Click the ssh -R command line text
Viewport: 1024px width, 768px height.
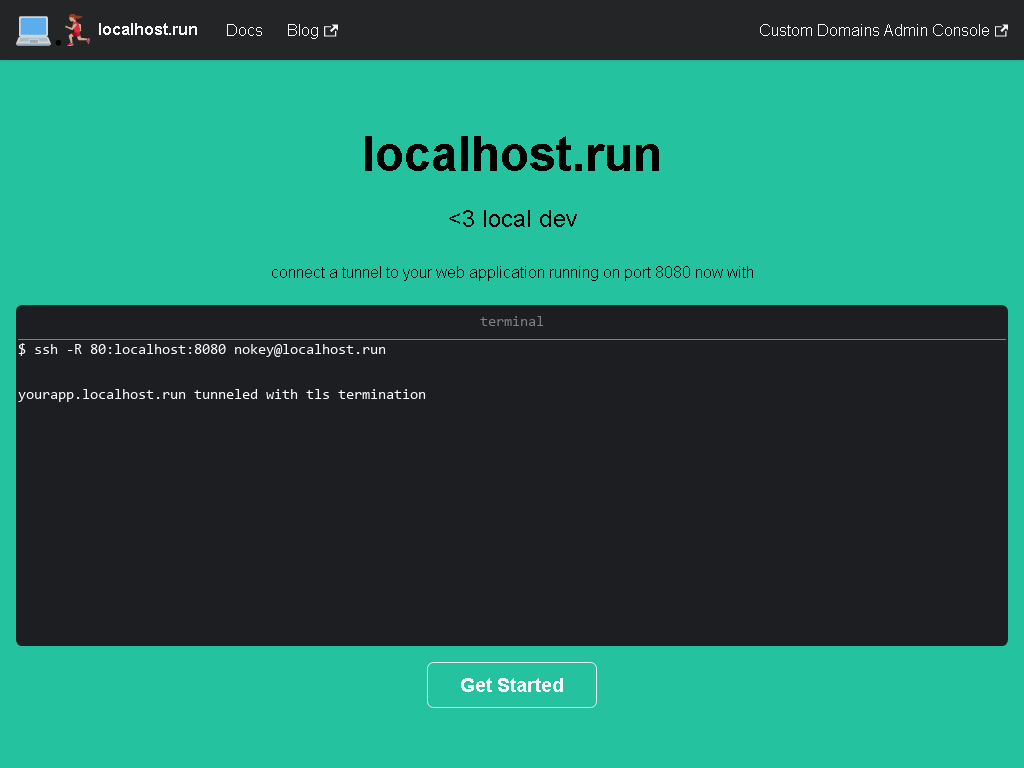202,349
